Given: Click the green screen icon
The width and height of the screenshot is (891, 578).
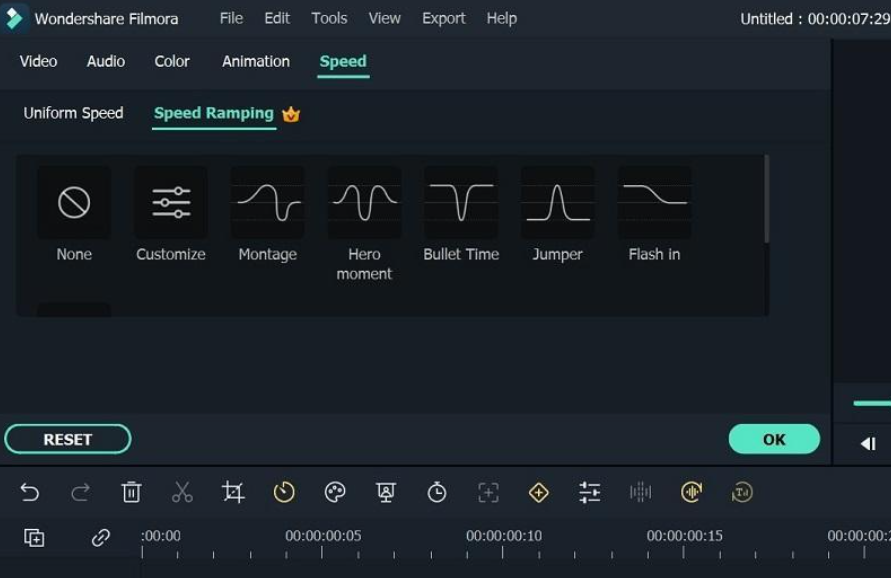Looking at the screenshot, I should pyautogui.click(x=386, y=492).
